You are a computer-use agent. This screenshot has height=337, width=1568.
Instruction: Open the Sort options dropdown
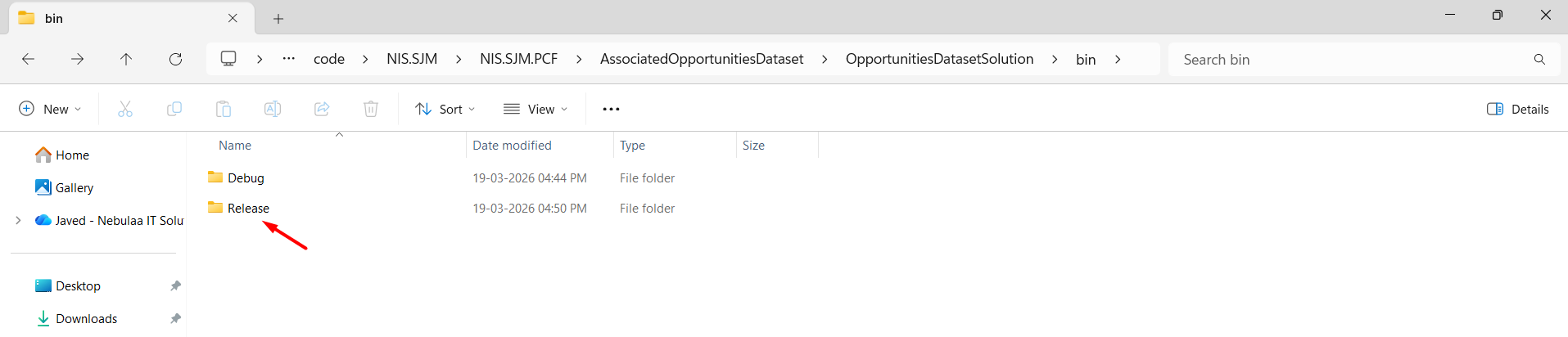click(x=445, y=109)
